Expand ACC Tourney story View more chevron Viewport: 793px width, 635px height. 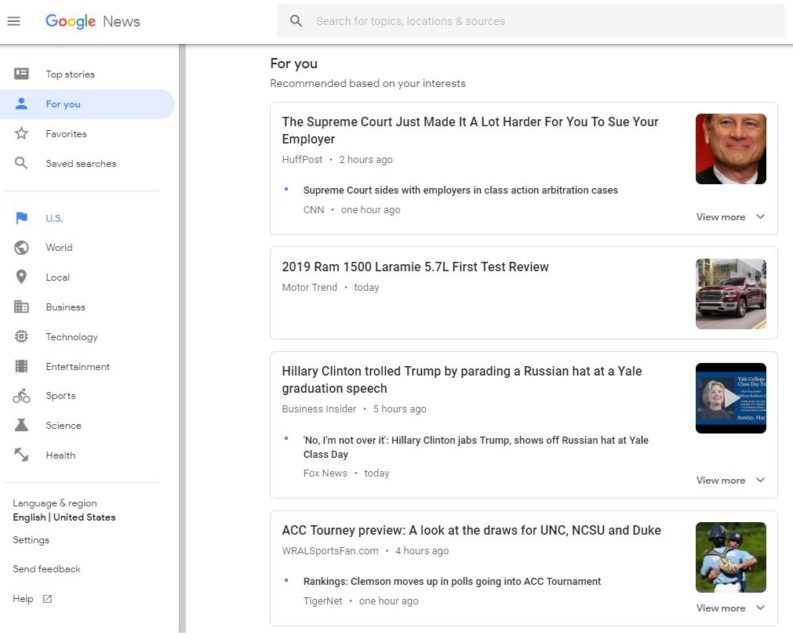click(760, 608)
